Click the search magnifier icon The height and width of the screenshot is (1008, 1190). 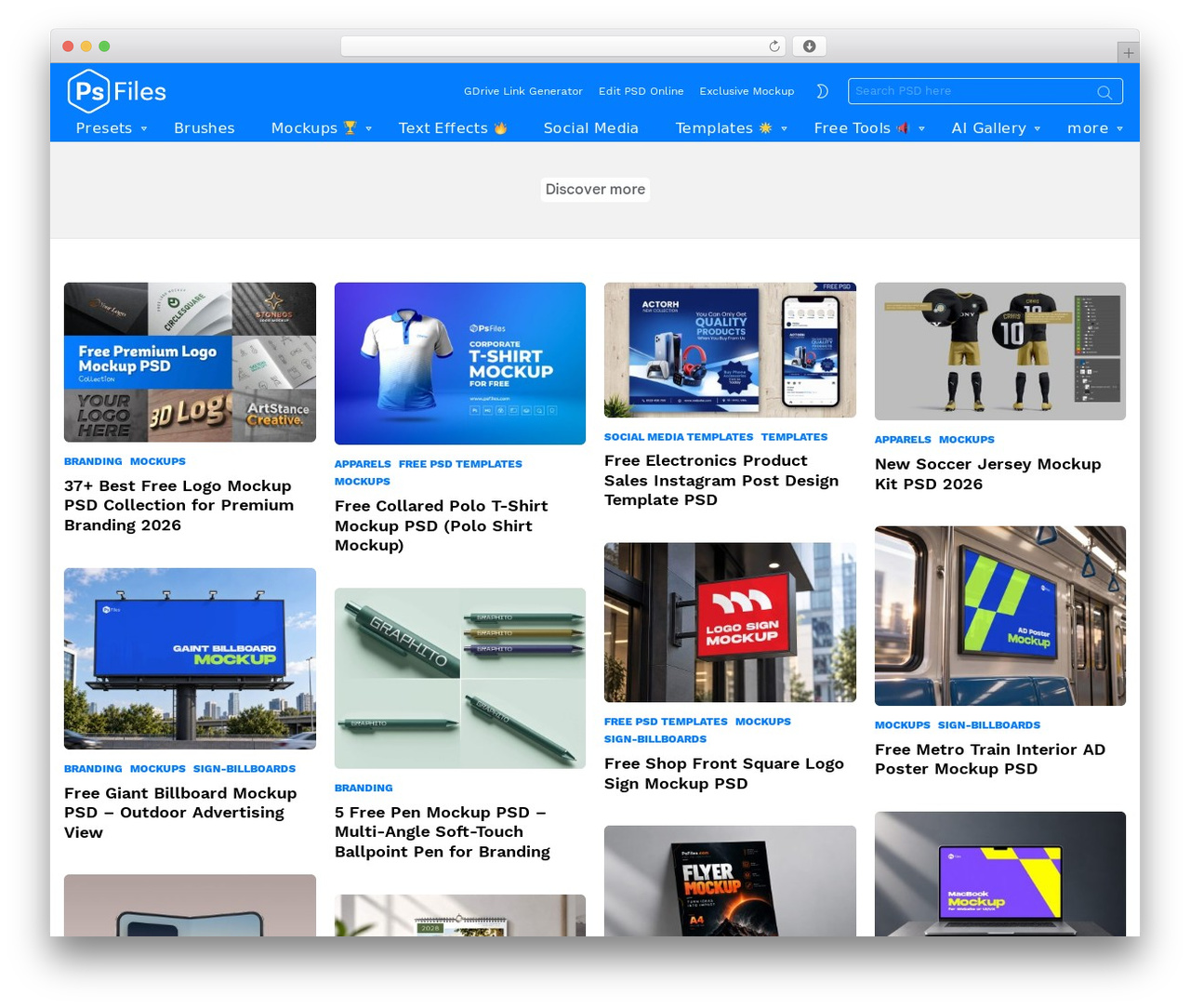(x=1104, y=92)
